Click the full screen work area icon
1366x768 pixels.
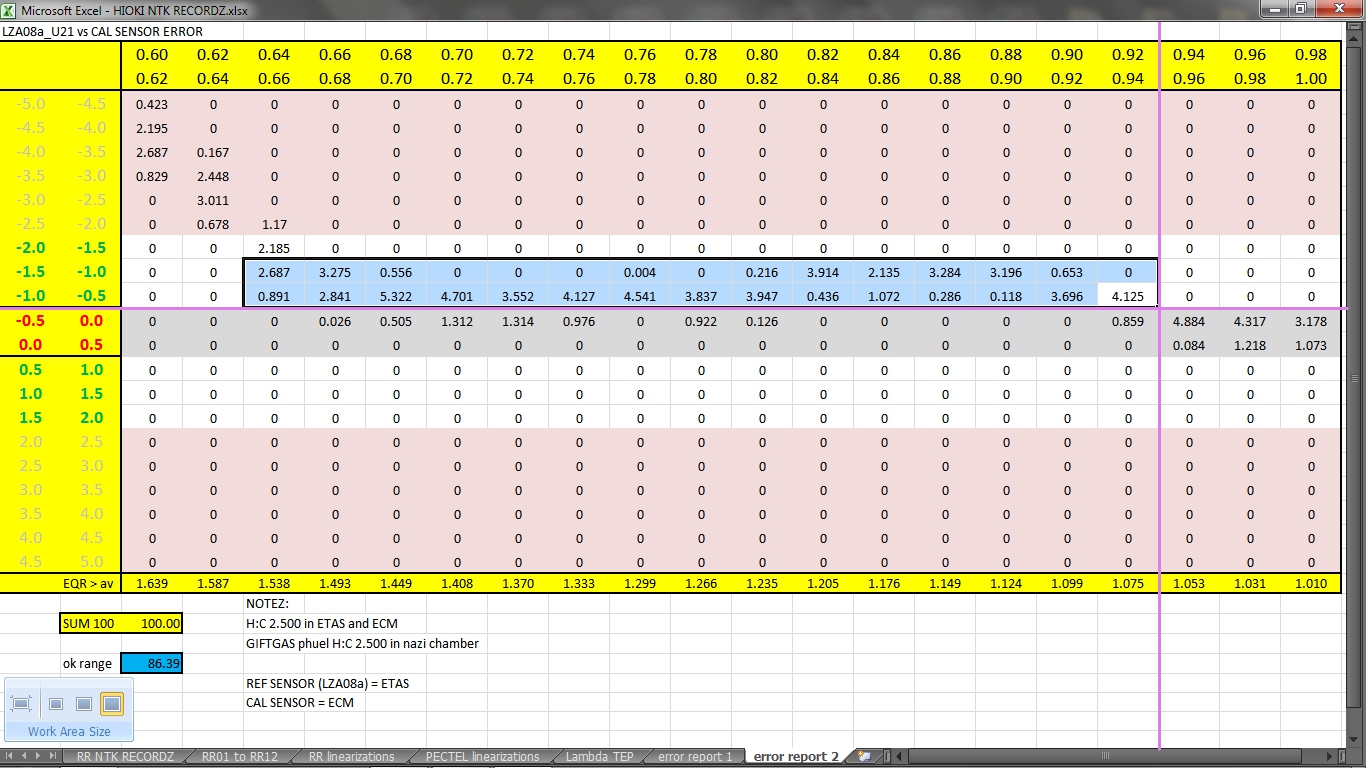tap(21, 704)
